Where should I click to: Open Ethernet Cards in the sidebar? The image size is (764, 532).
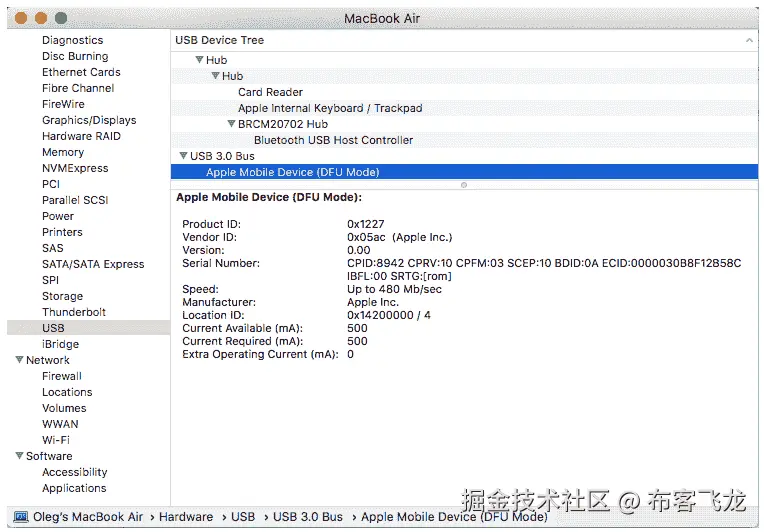(x=81, y=72)
